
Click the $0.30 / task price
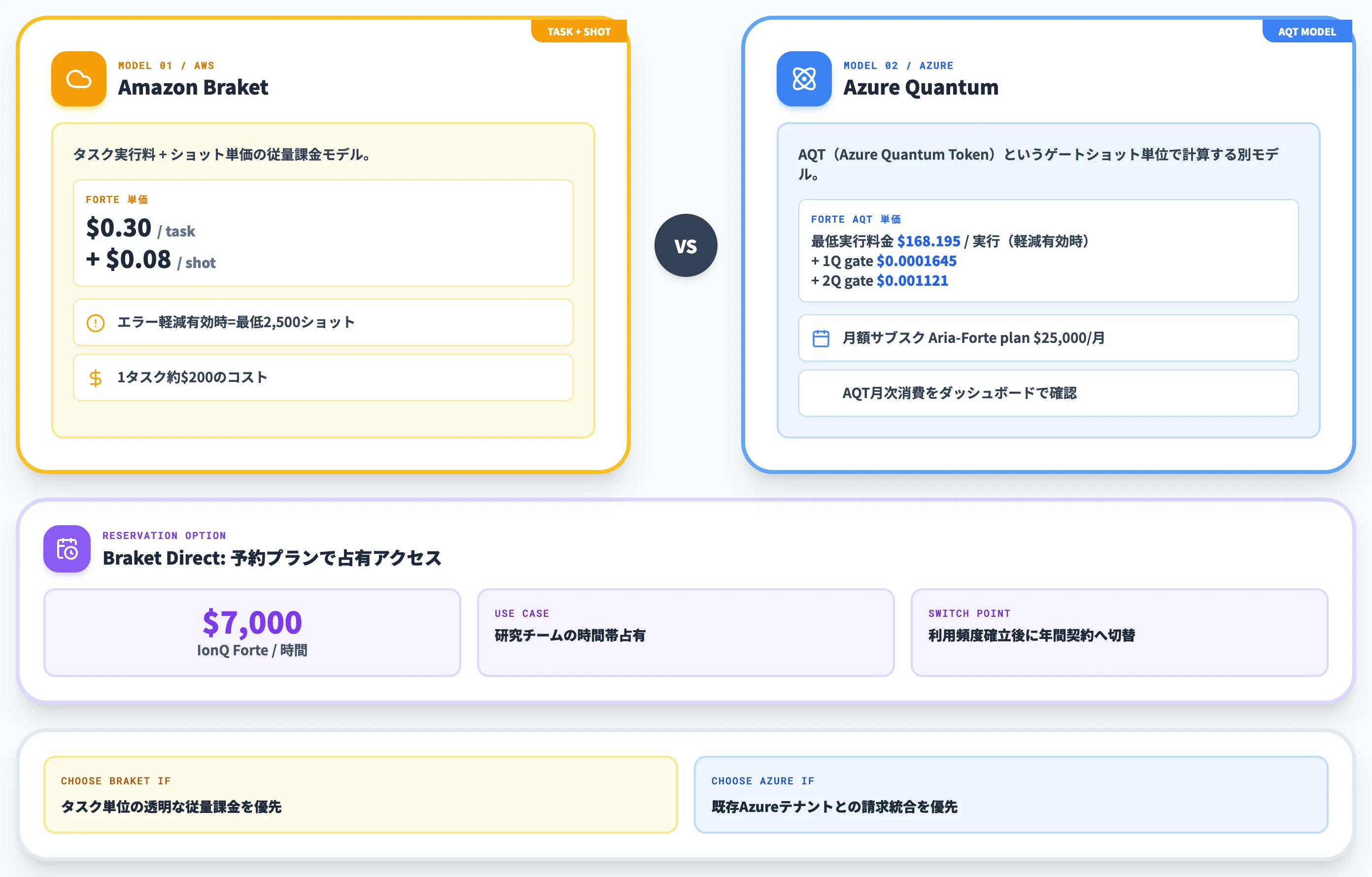pos(140,228)
